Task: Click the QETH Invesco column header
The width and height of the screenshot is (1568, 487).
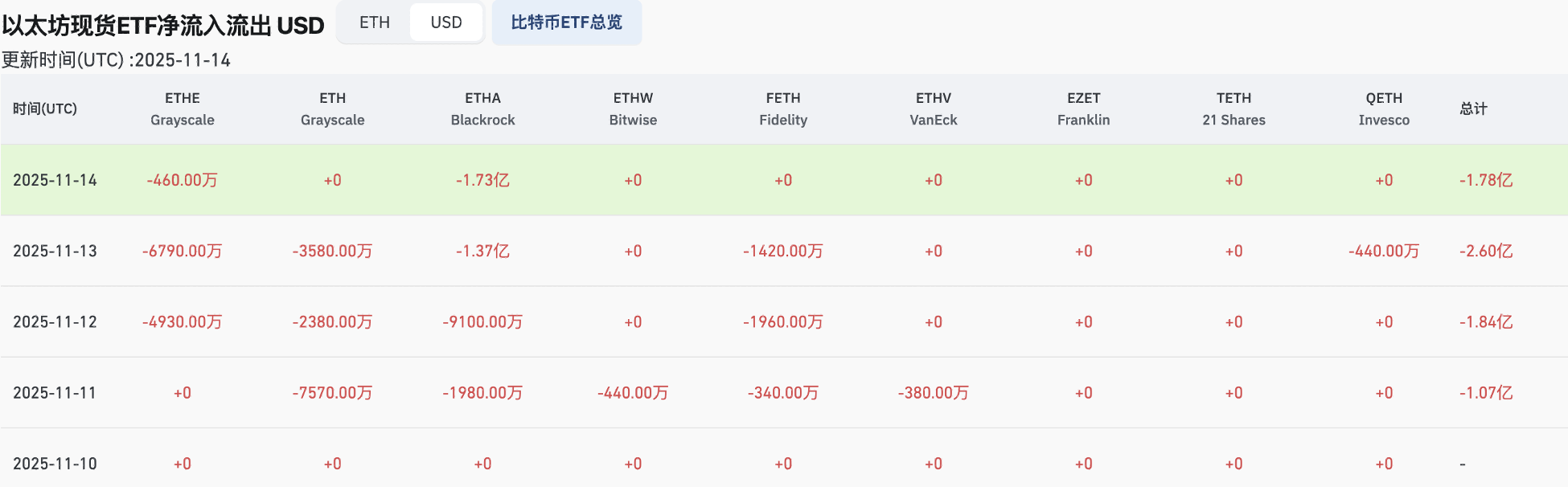Action: click(x=1384, y=108)
